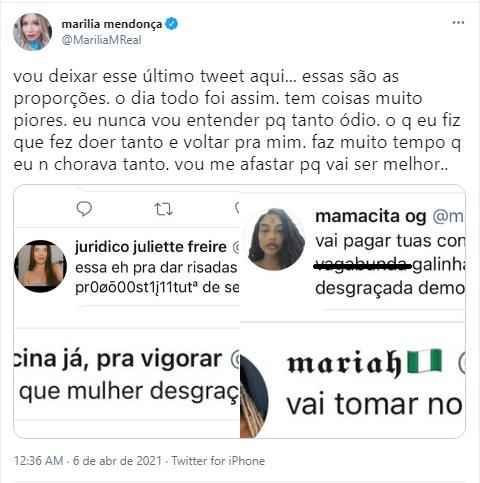
Task: Click the struck-through word in mamacita's tweet
Action: (363, 266)
